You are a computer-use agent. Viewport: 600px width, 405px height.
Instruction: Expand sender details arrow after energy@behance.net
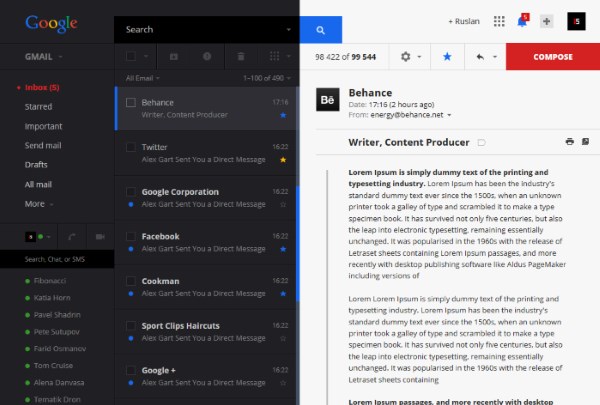(449, 115)
